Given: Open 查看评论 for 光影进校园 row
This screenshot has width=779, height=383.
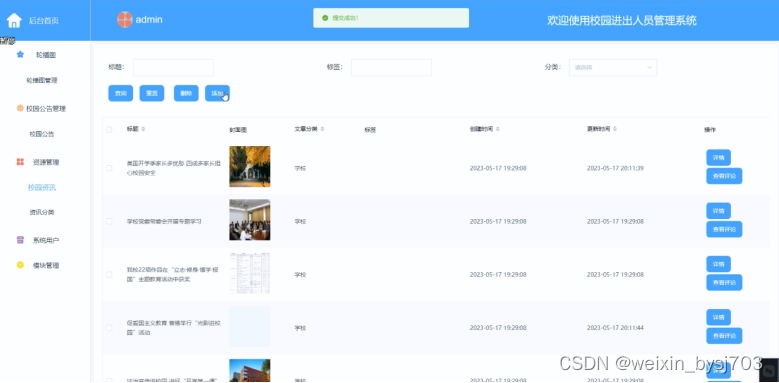Looking at the screenshot, I should 724,335.
